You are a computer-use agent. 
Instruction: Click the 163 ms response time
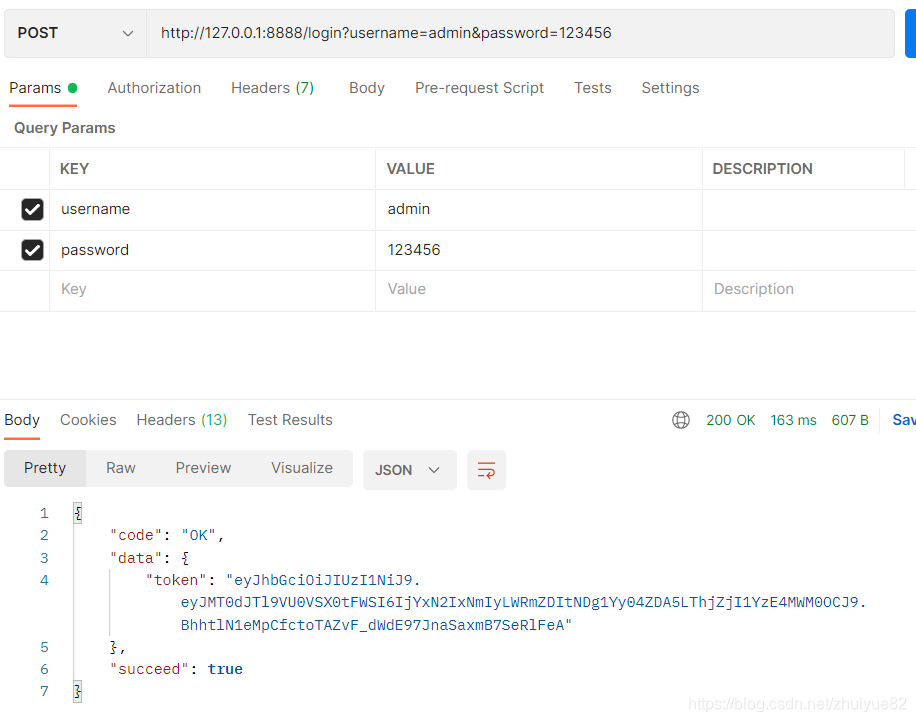793,420
